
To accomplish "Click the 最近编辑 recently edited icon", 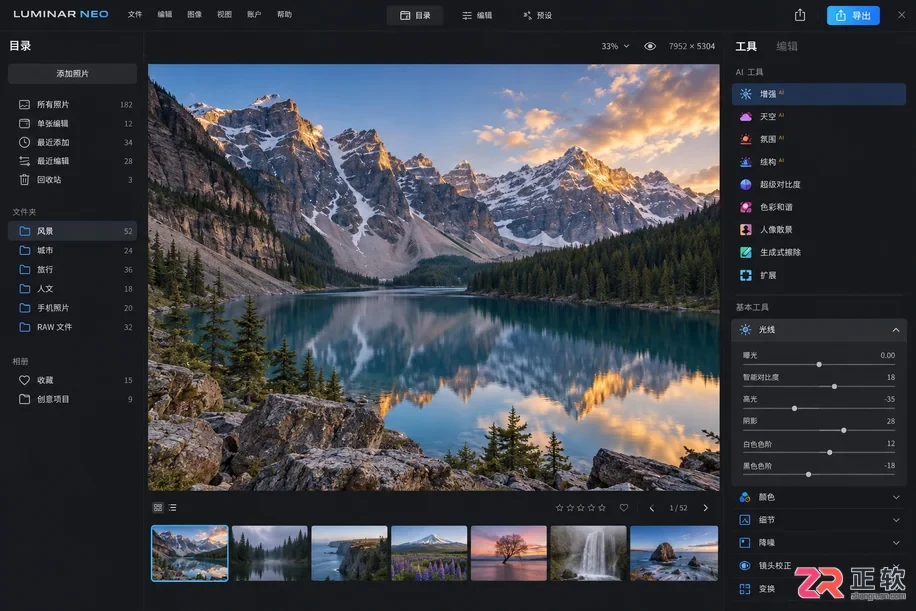I will 24,161.
